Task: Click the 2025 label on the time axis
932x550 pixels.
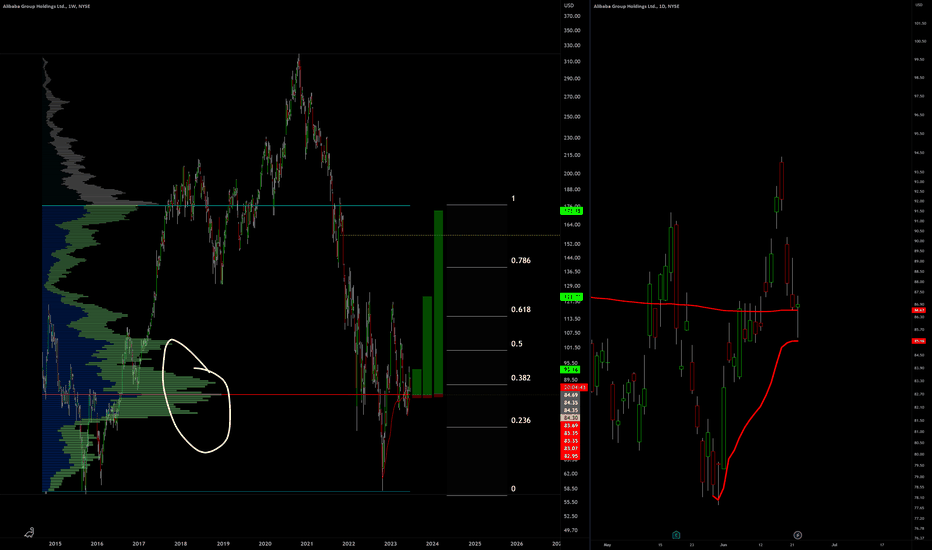Action: click(475, 543)
